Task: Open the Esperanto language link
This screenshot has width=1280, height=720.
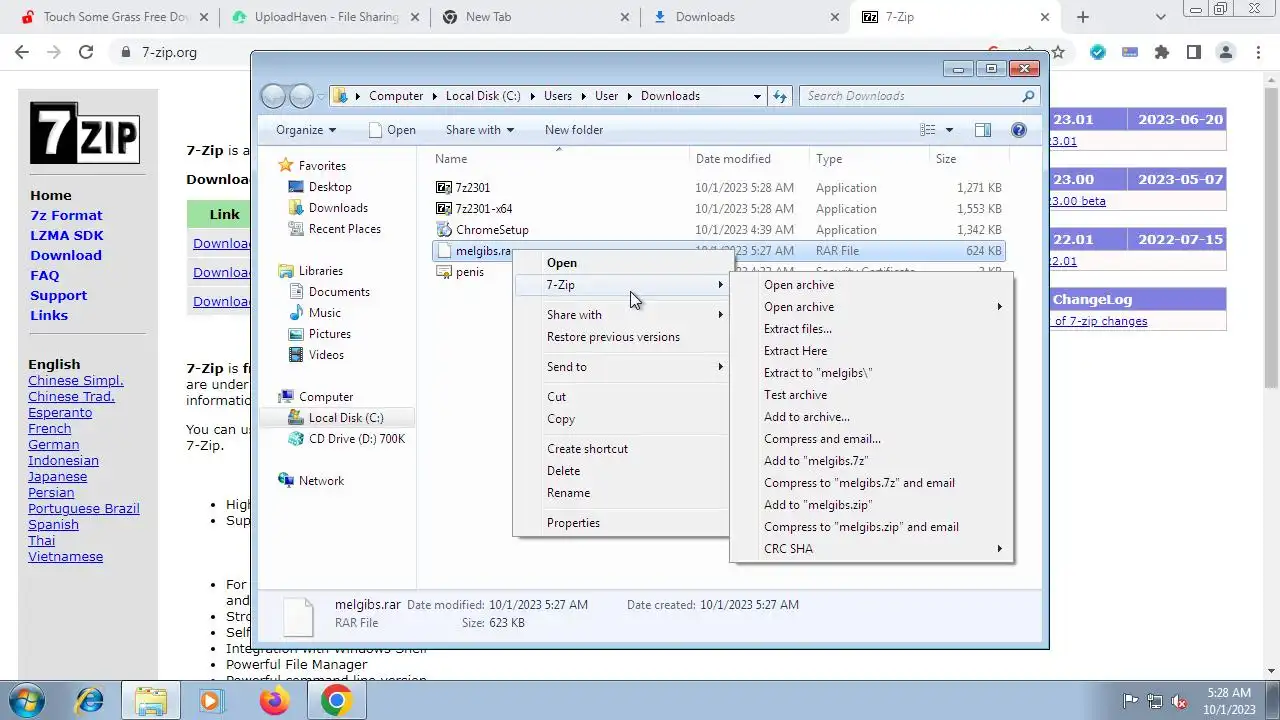Action: click(60, 412)
